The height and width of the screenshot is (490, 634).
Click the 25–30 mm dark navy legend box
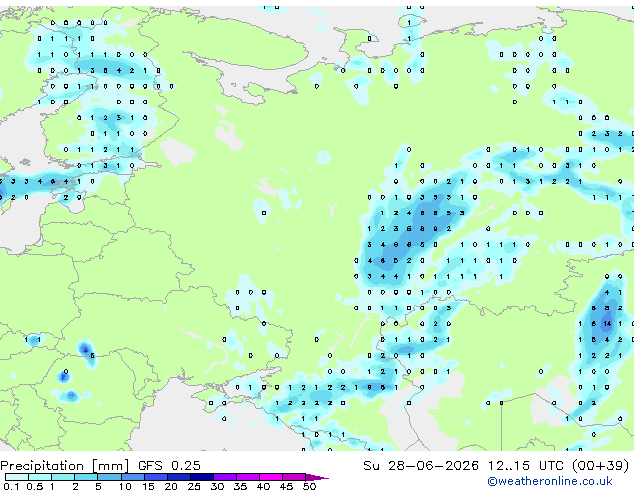(x=202, y=477)
